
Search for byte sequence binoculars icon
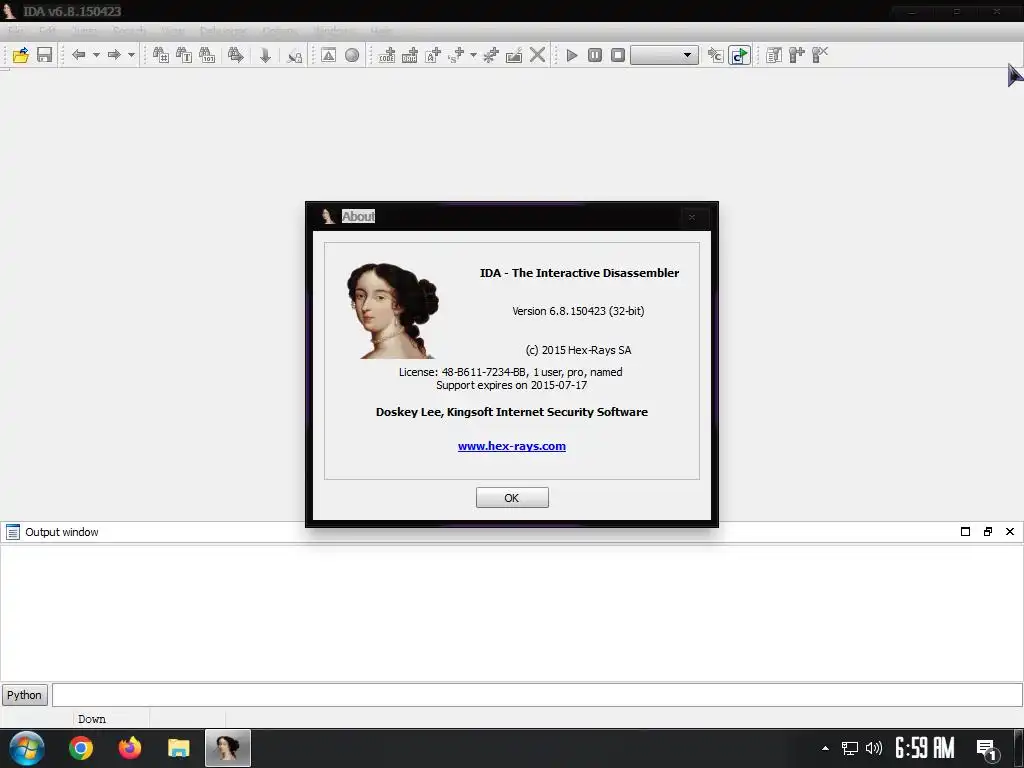[207, 55]
